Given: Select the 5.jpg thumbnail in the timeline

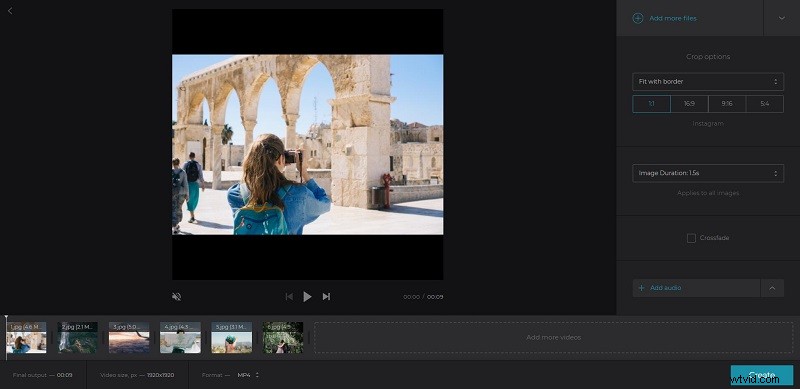Looking at the screenshot, I should click(x=232, y=337).
